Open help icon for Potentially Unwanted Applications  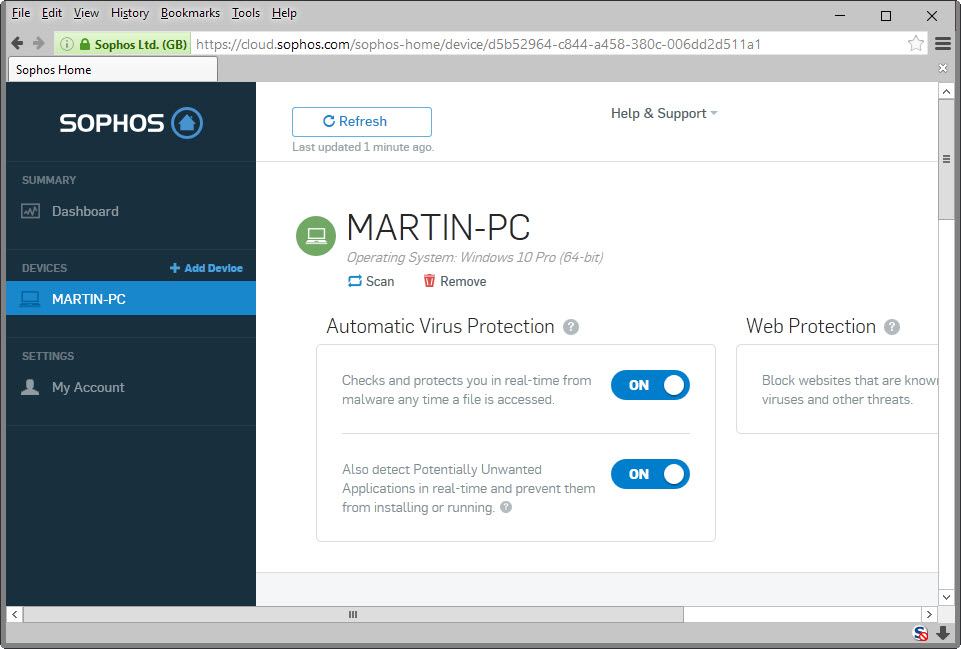[x=506, y=507]
